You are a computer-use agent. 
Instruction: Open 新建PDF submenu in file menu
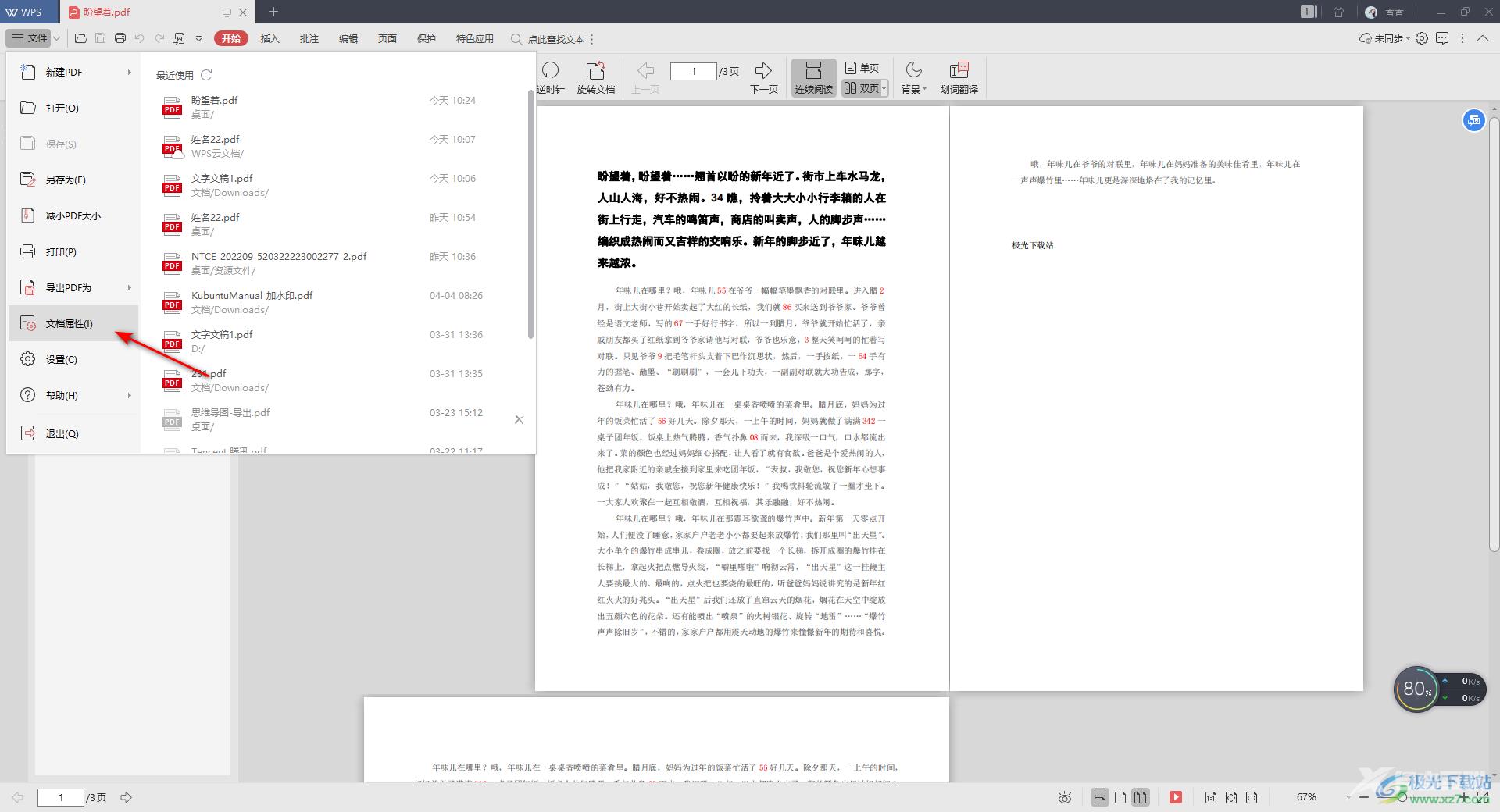point(73,72)
